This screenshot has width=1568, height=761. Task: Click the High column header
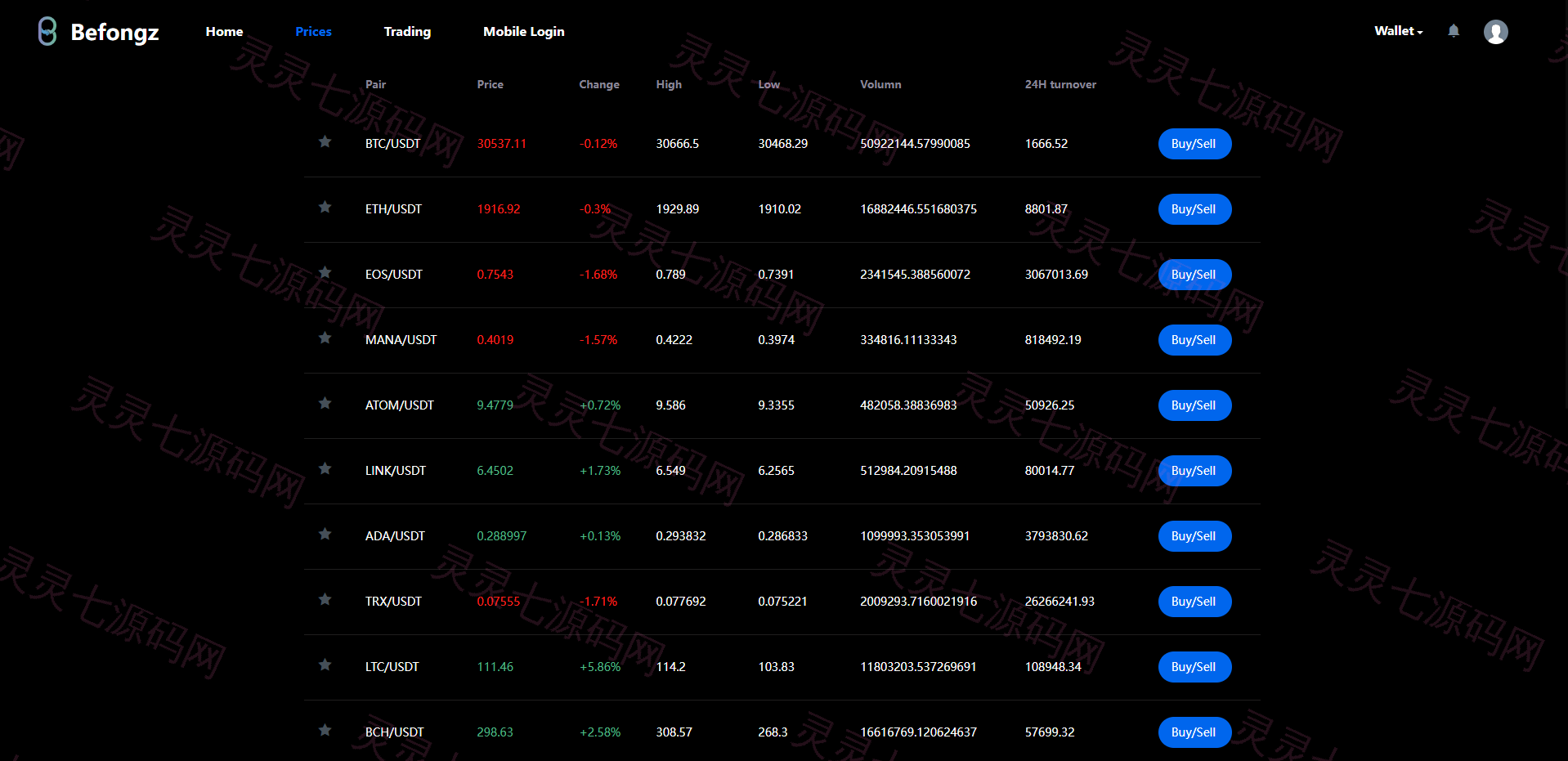(x=669, y=85)
